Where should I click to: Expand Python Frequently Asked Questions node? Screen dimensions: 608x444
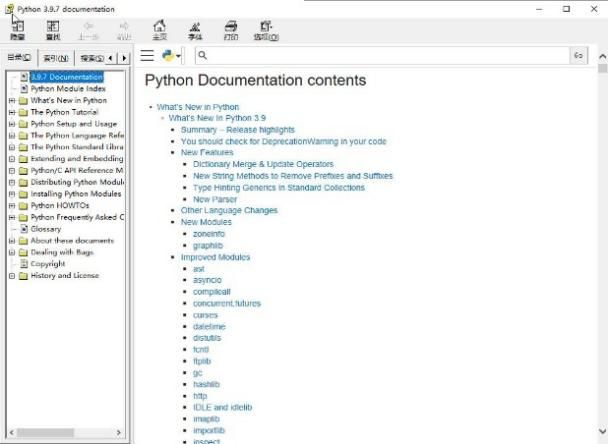coord(12,218)
